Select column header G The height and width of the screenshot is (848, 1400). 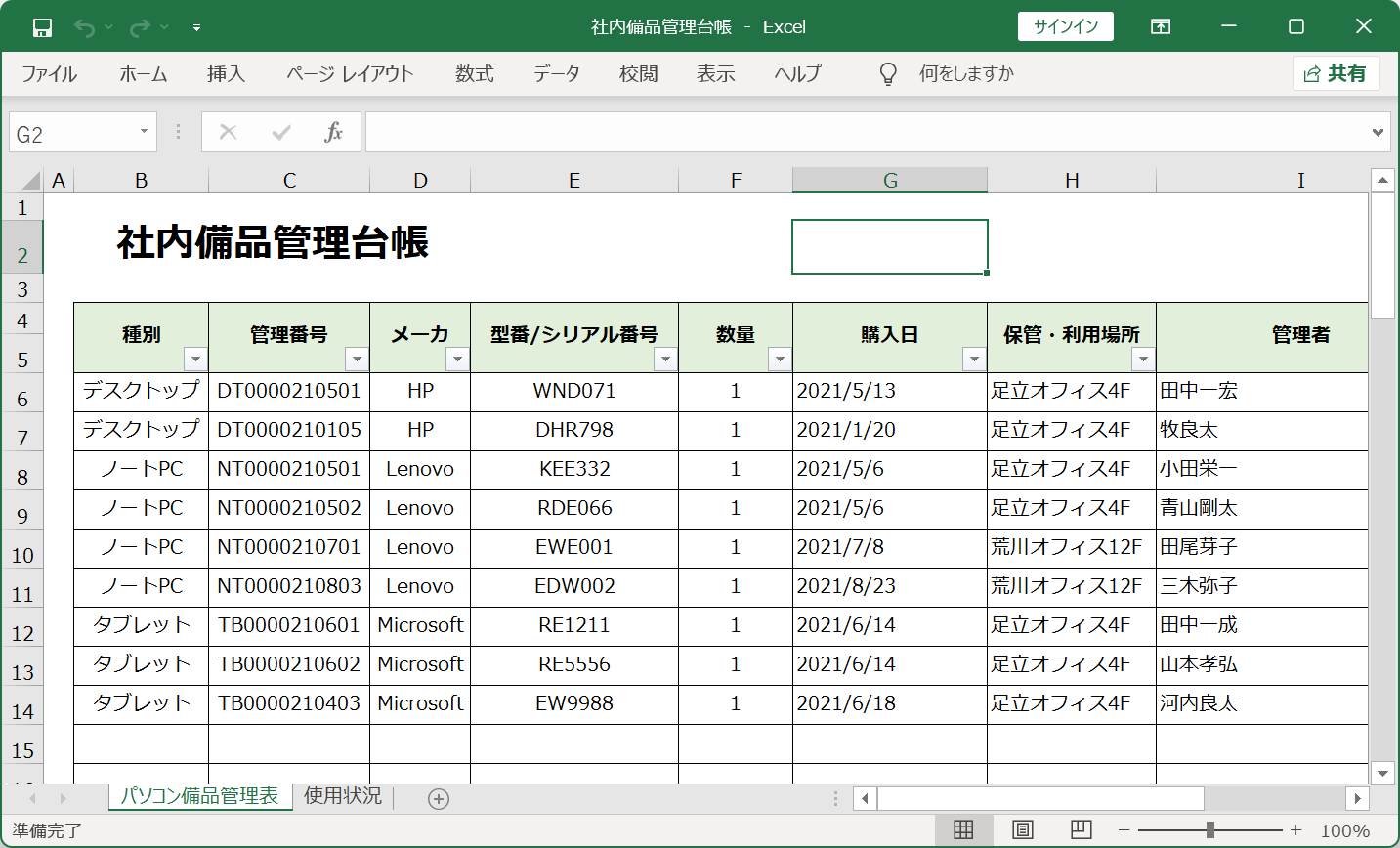[x=890, y=180]
